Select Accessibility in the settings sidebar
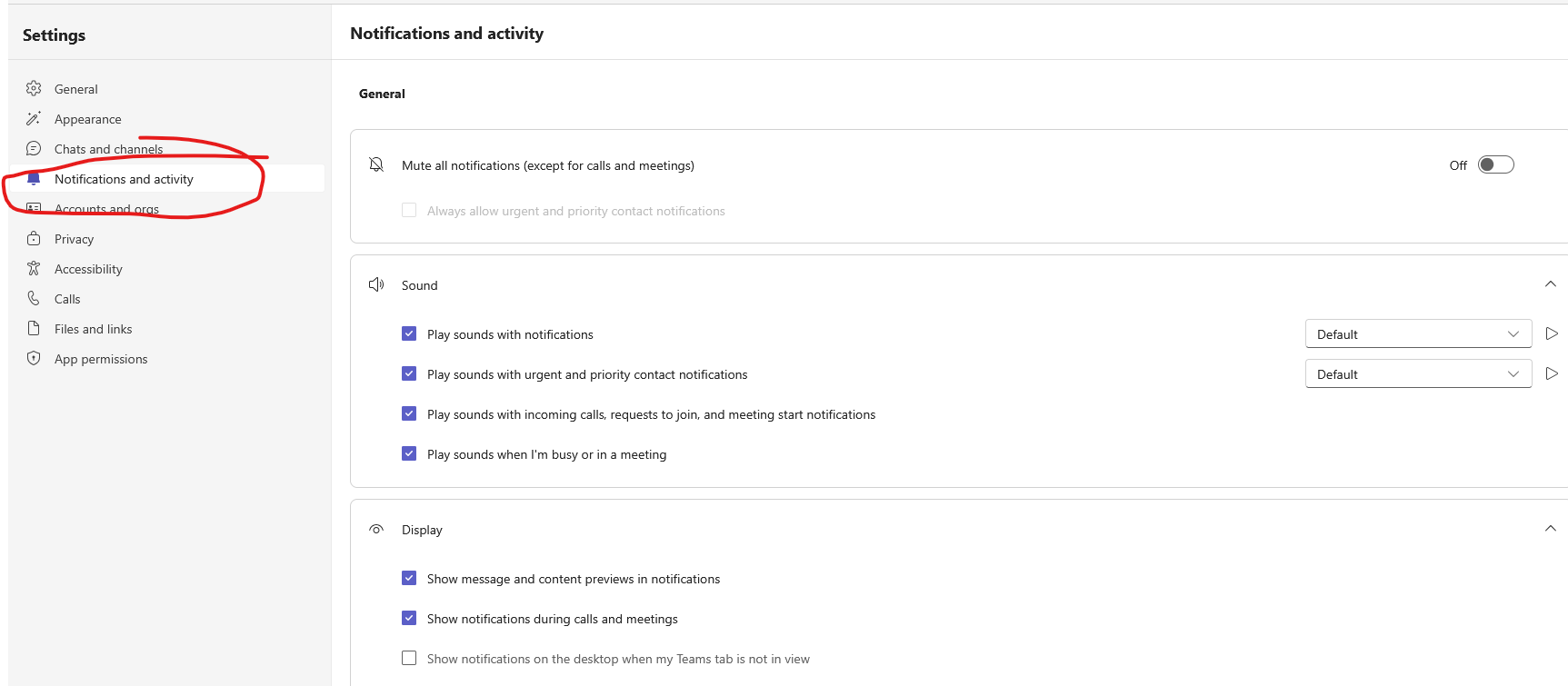 (x=88, y=268)
